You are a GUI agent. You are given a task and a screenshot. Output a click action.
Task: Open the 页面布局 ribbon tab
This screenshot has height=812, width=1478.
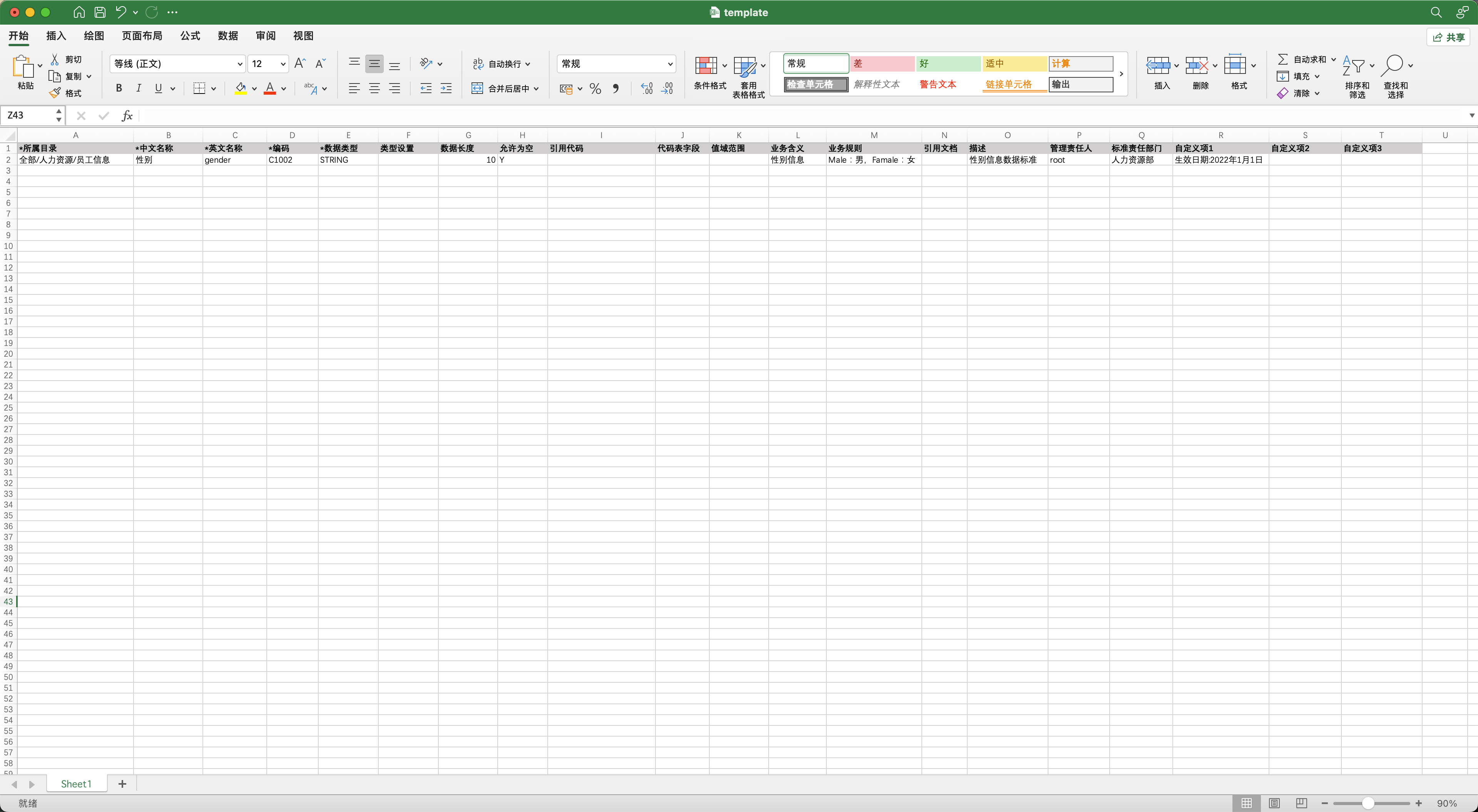tap(142, 35)
